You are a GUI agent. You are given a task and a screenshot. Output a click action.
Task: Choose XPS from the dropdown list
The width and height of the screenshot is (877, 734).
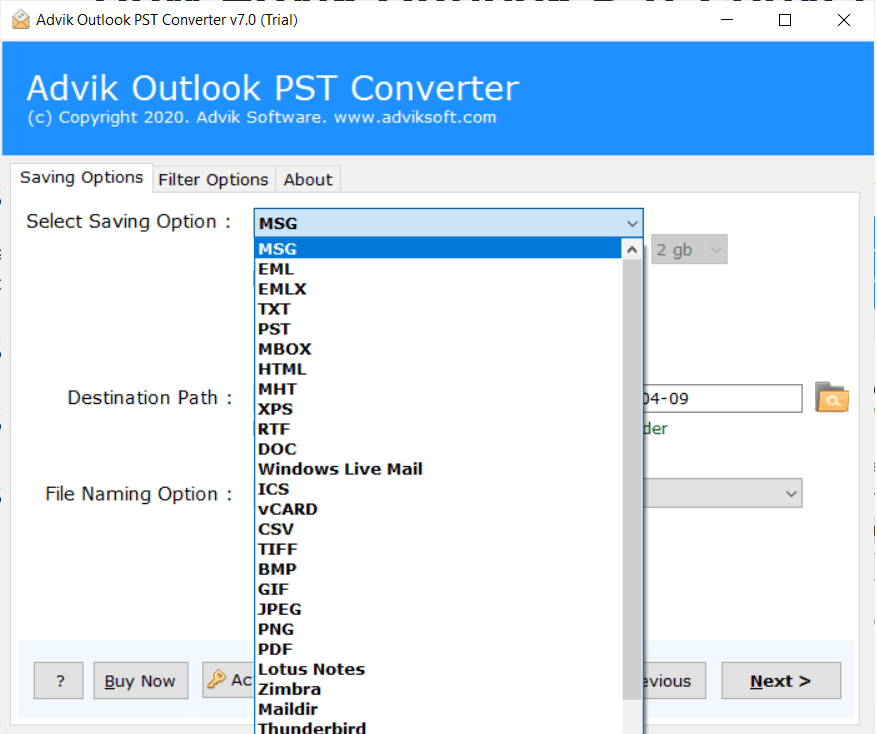[x=438, y=409]
